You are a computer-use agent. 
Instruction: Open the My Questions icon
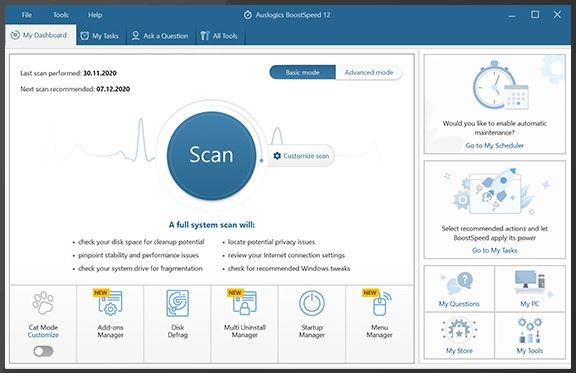pos(459,283)
